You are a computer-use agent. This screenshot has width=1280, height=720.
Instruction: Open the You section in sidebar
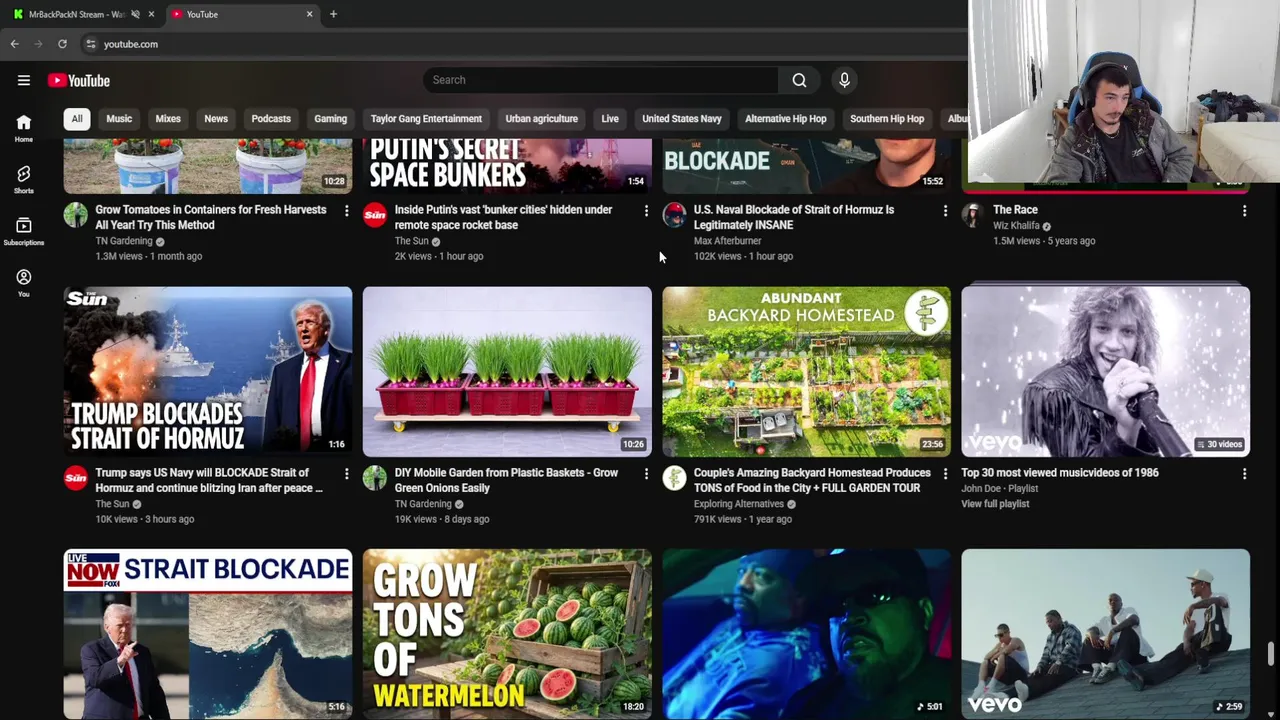[x=23, y=283]
